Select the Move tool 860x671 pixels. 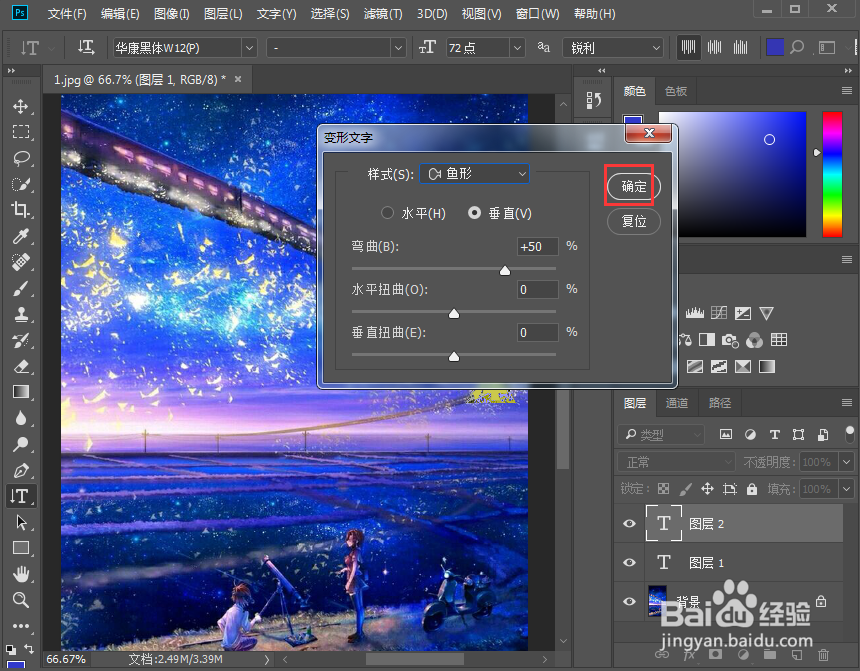pos(21,106)
